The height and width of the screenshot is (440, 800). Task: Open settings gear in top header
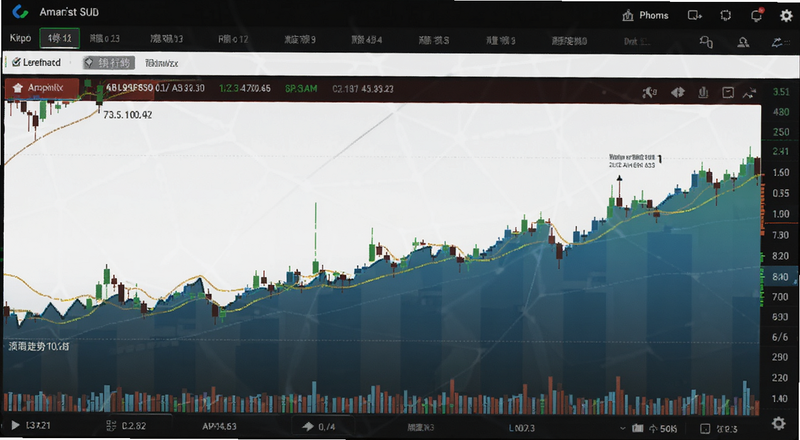(x=786, y=15)
